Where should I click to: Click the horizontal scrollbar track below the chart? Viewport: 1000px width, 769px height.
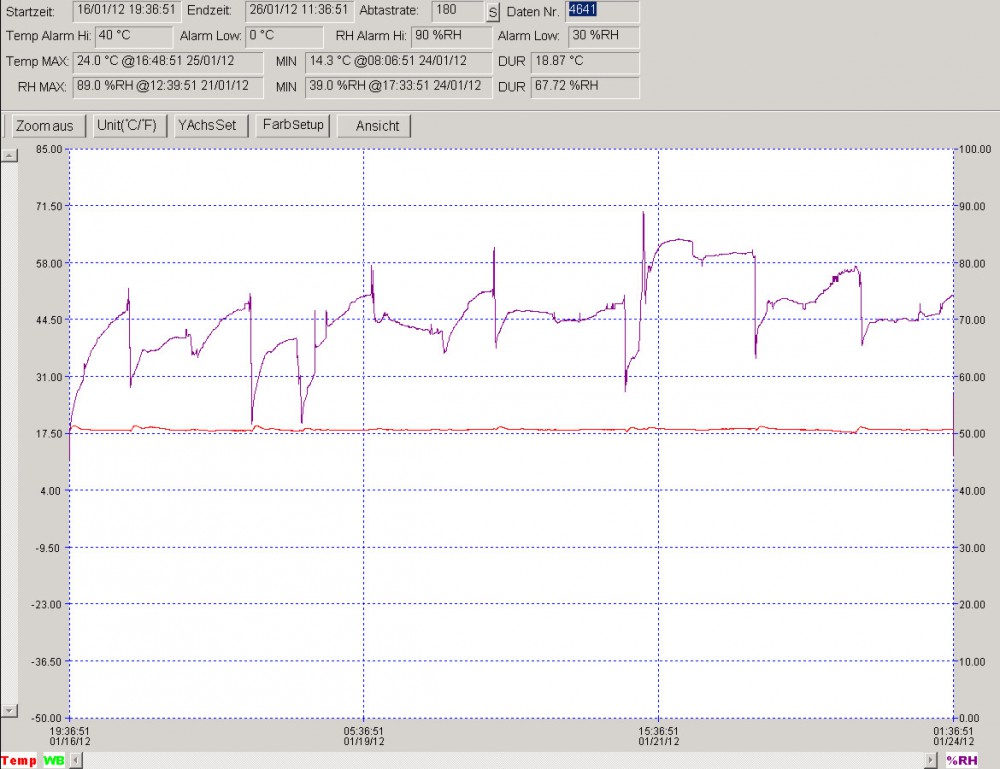(x=500, y=761)
